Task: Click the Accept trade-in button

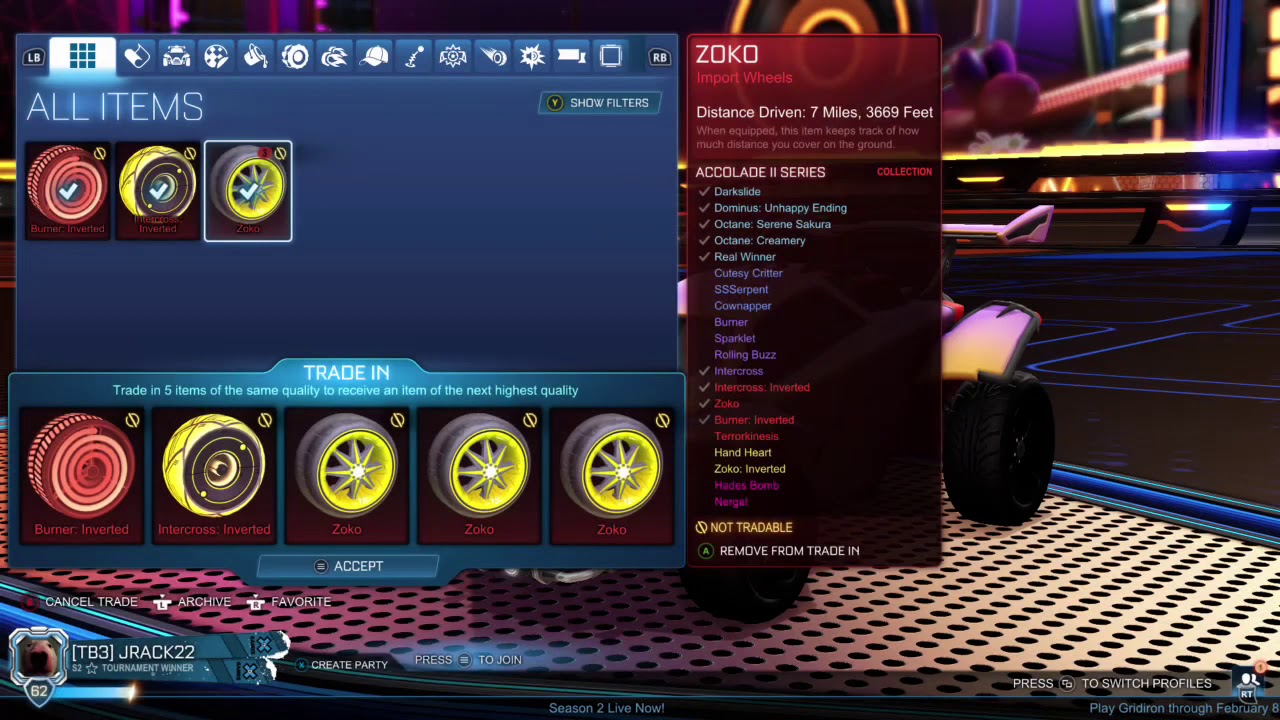Action: coord(348,566)
